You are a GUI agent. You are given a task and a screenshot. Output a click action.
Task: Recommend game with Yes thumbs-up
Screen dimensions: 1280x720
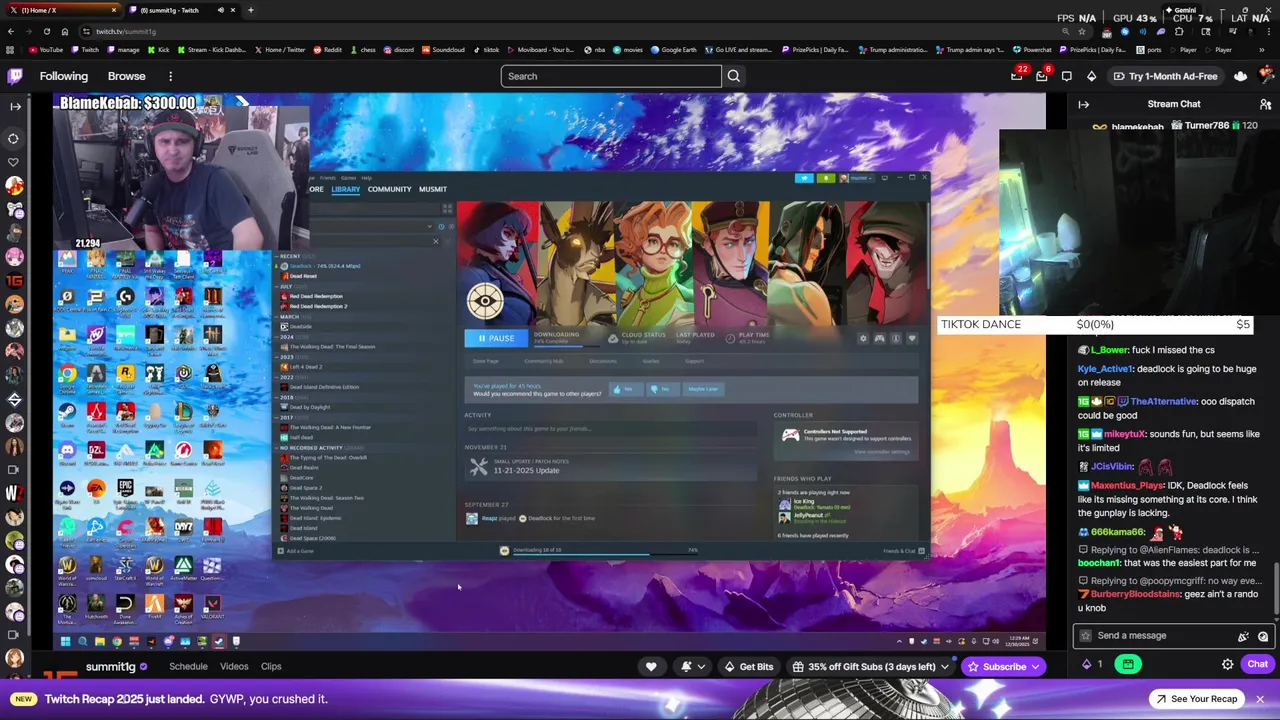click(627, 389)
